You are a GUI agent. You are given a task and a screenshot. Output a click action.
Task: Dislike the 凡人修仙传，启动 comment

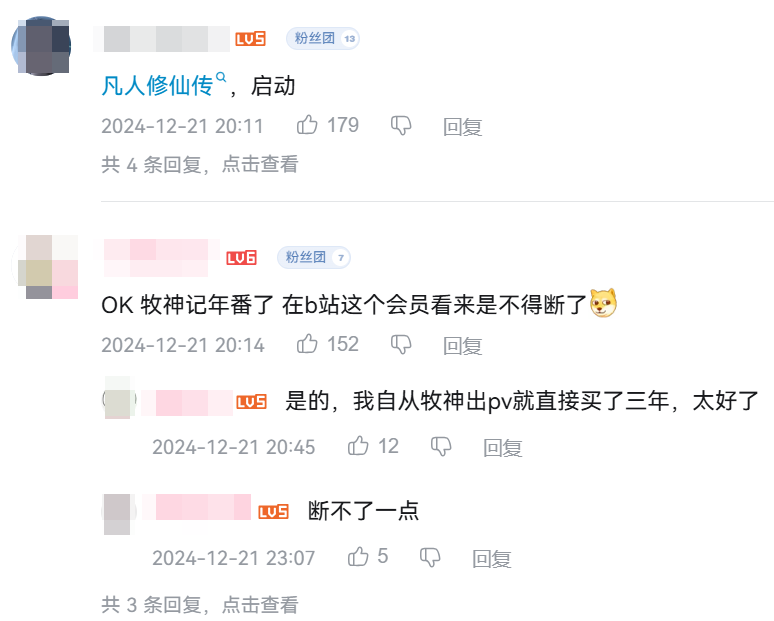(401, 125)
